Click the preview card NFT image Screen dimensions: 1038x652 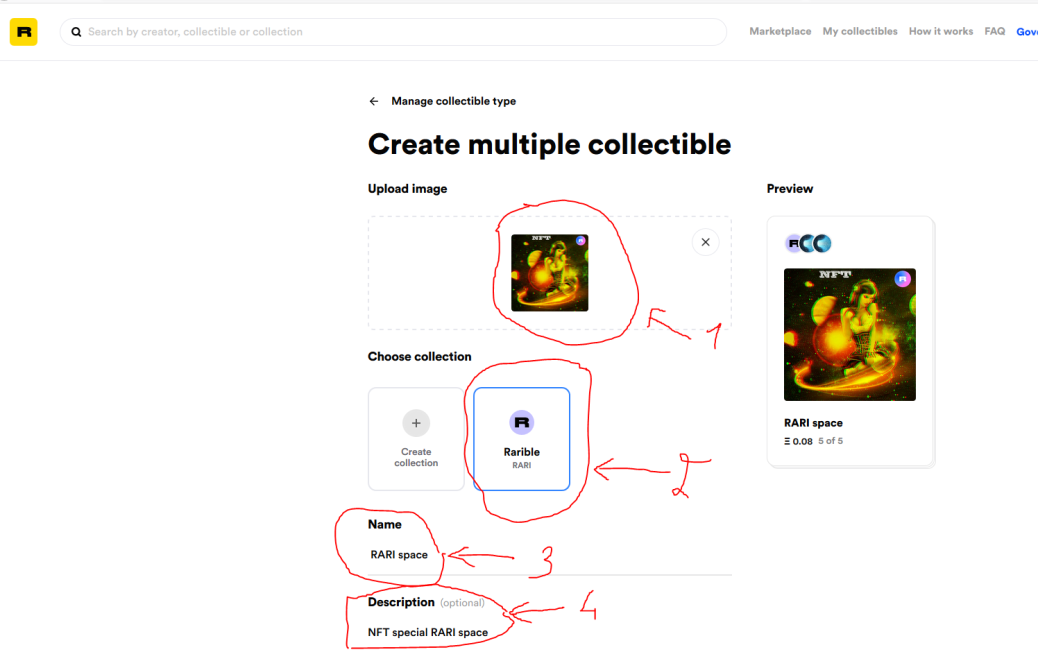tap(850, 334)
